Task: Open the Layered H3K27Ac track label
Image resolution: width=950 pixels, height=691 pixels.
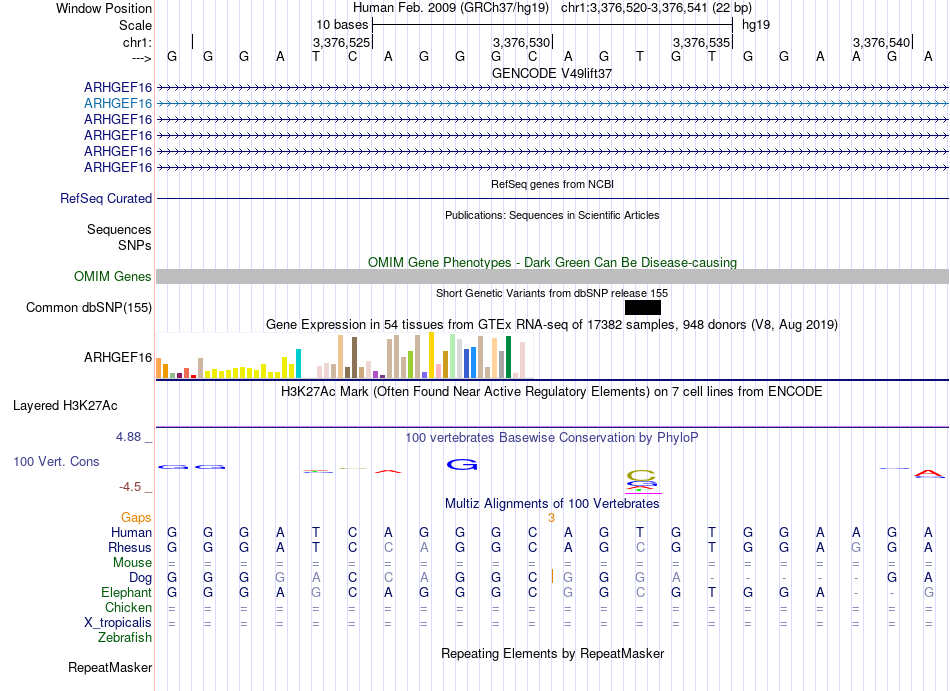Action: [65, 406]
